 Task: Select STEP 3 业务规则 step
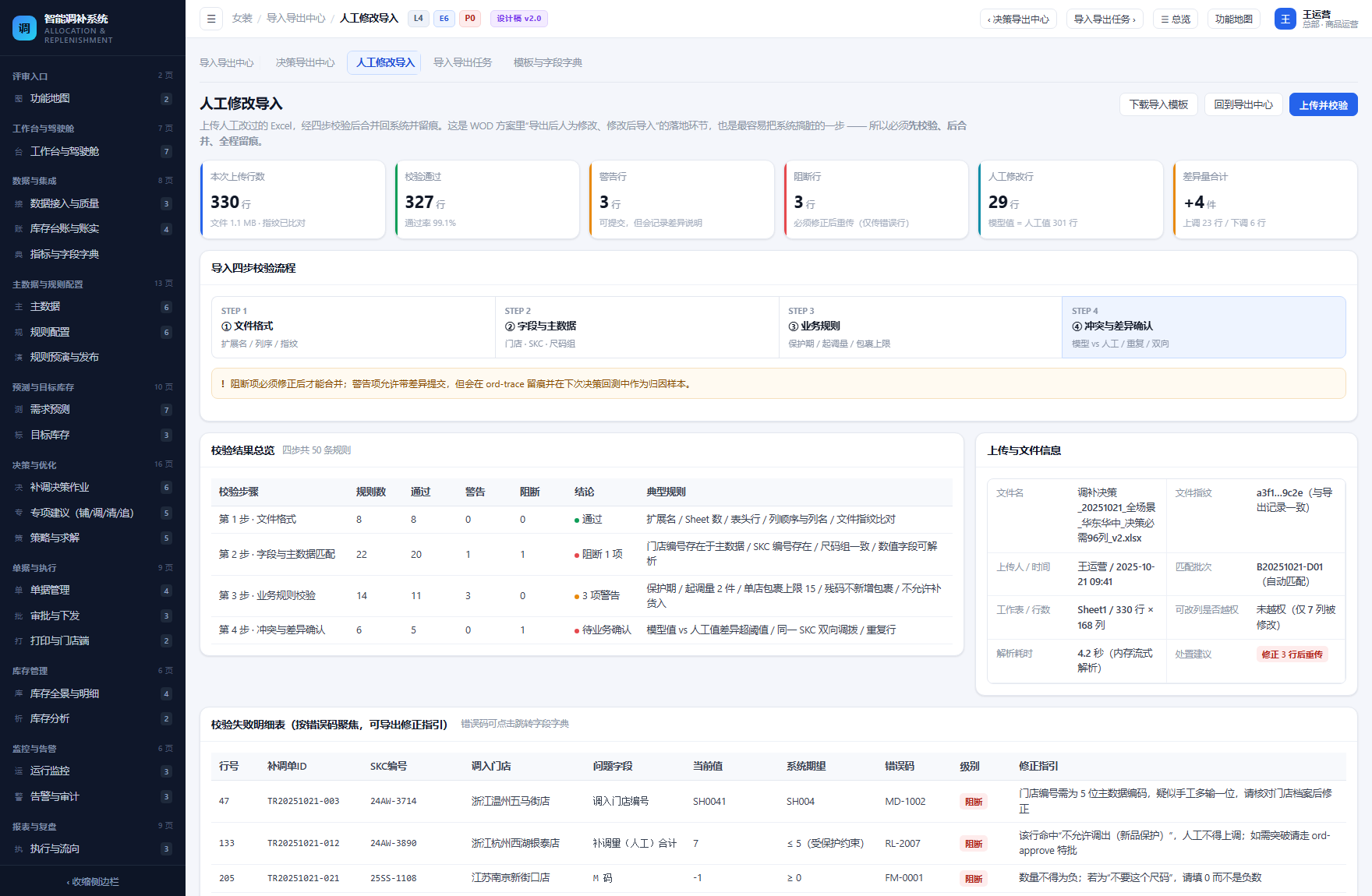click(920, 327)
